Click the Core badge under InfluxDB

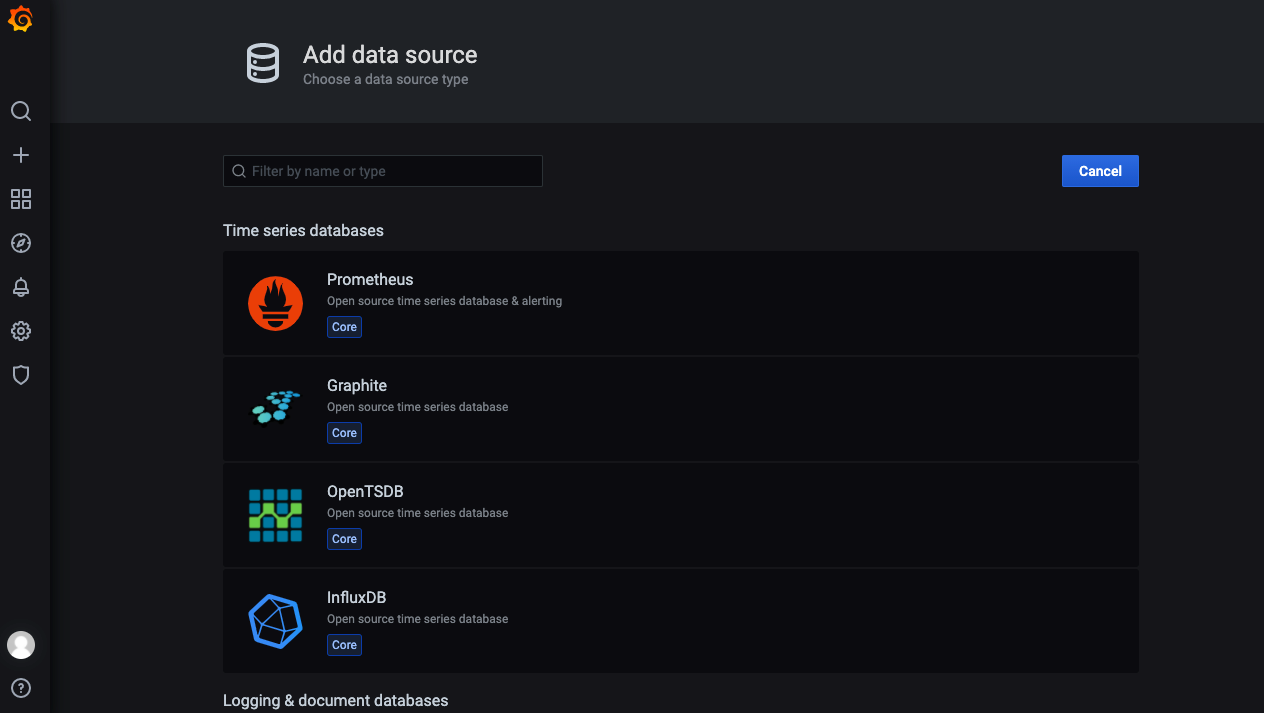344,645
